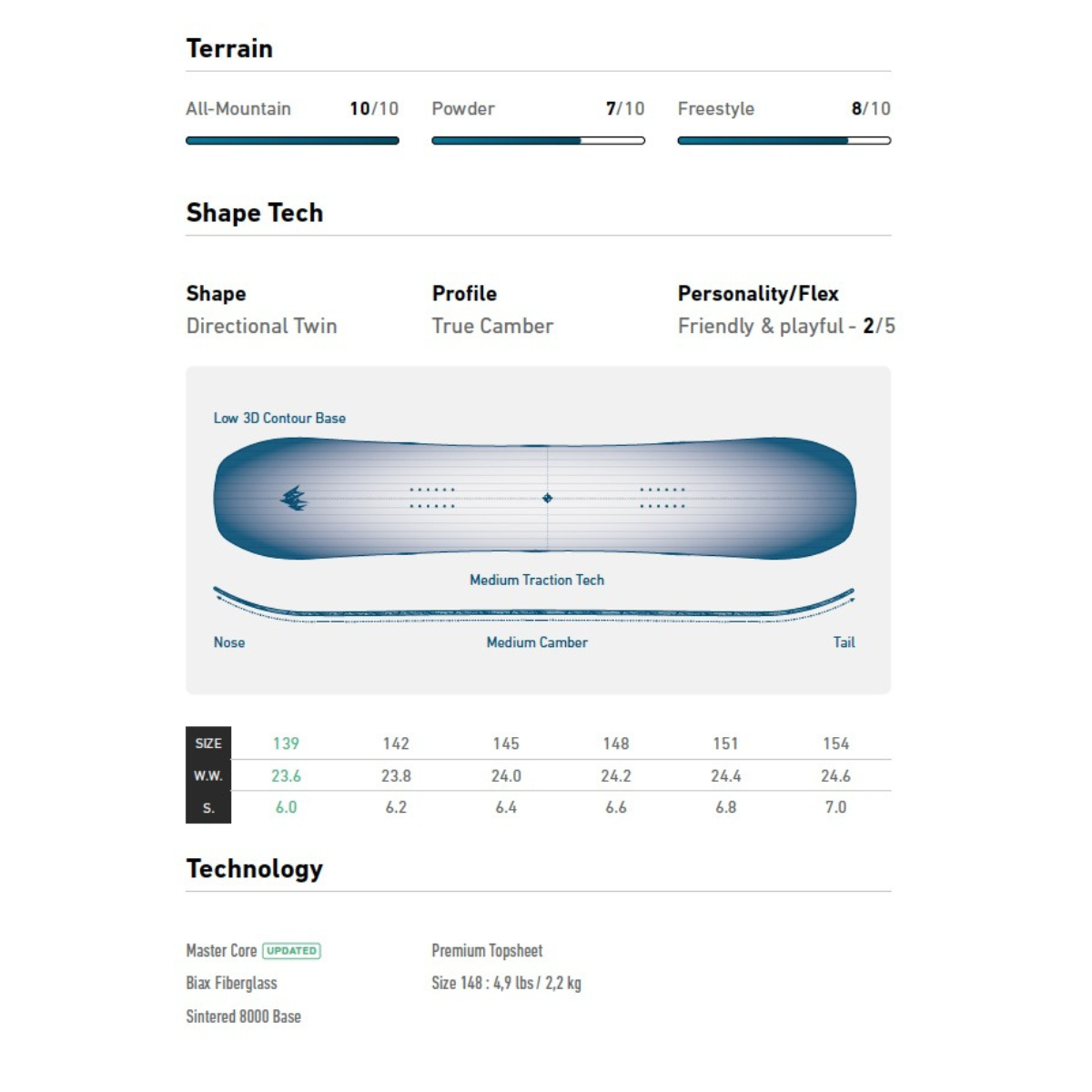This screenshot has height=1092, width=1092.
Task: Open the Master Core technology link
Action: 221,951
